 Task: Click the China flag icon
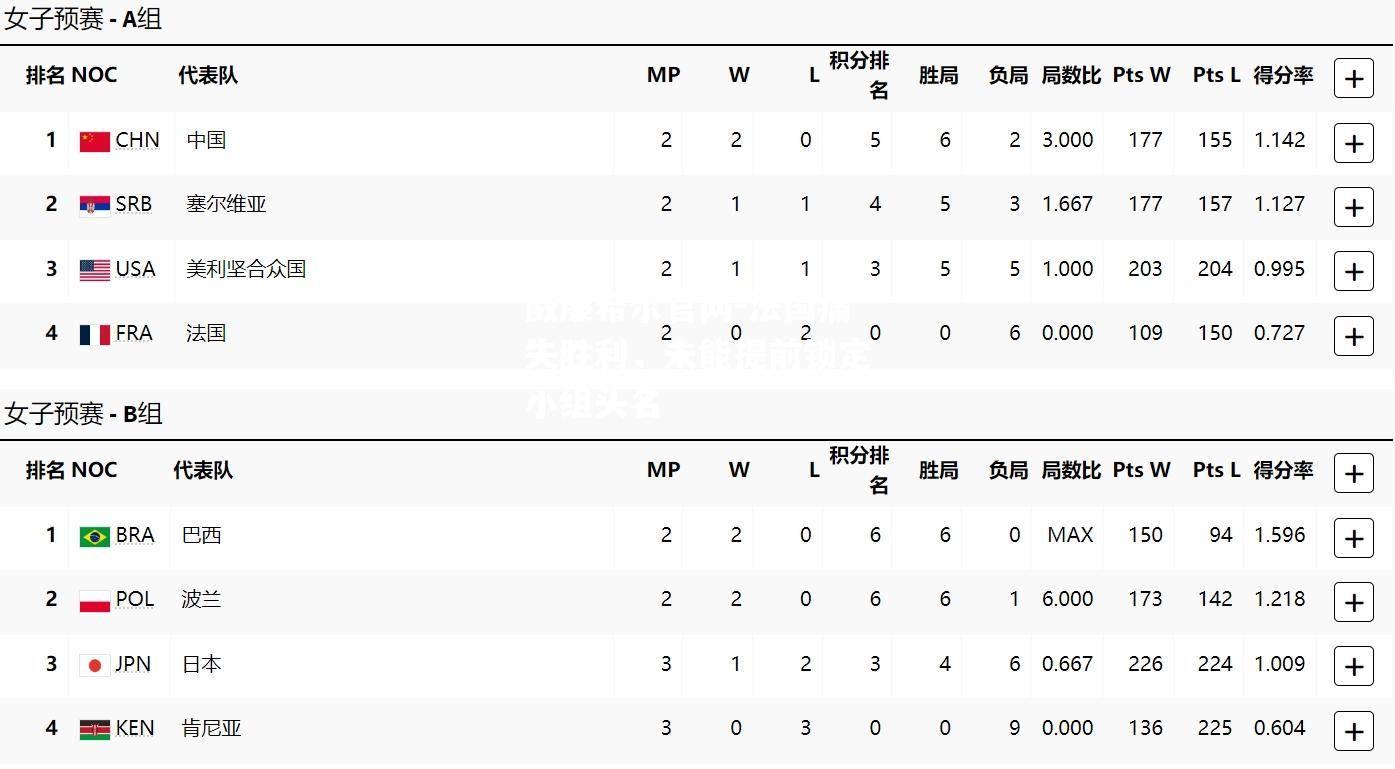pyautogui.click(x=95, y=141)
